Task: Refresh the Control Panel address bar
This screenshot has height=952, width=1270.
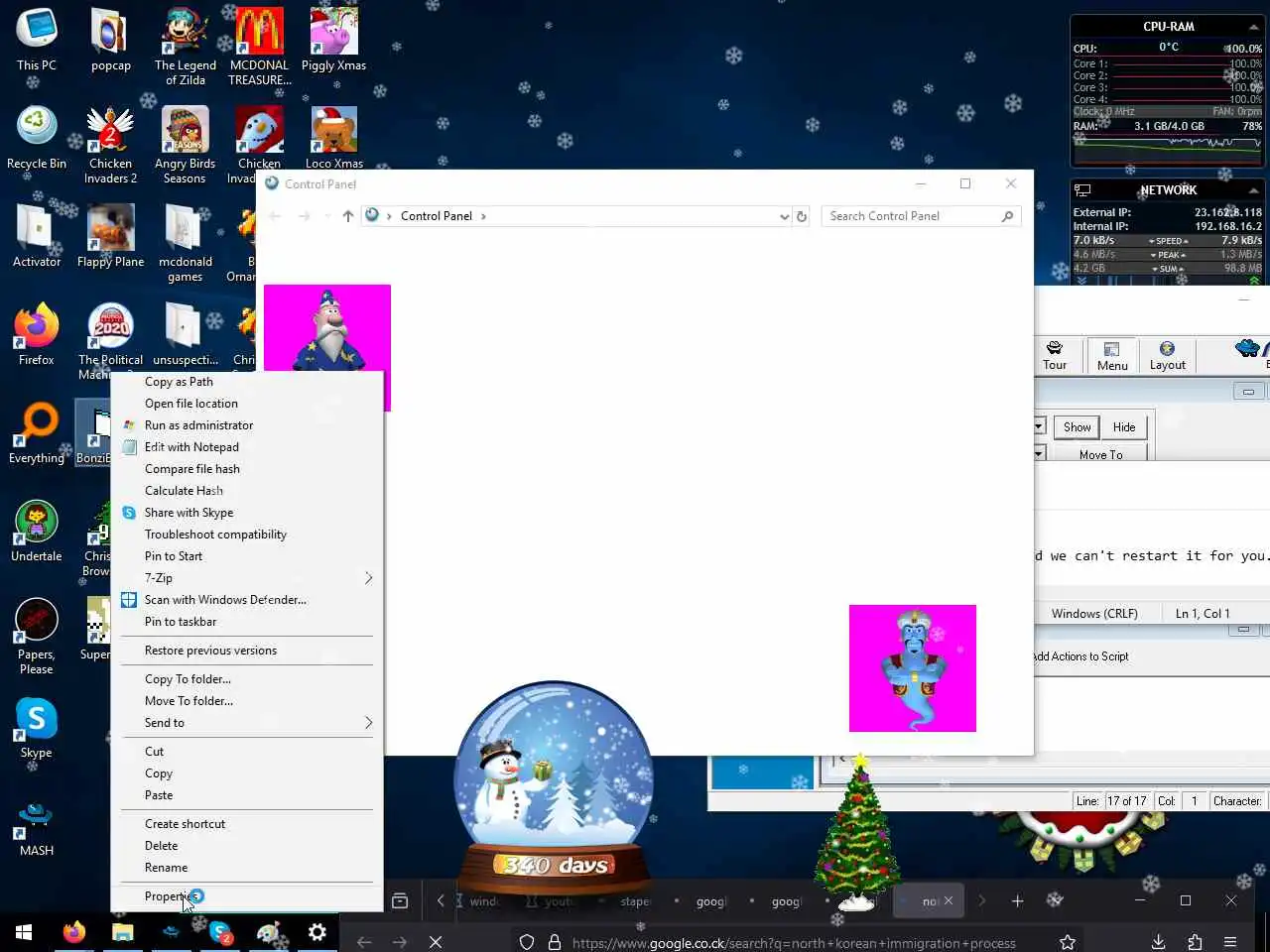Action: click(x=802, y=216)
